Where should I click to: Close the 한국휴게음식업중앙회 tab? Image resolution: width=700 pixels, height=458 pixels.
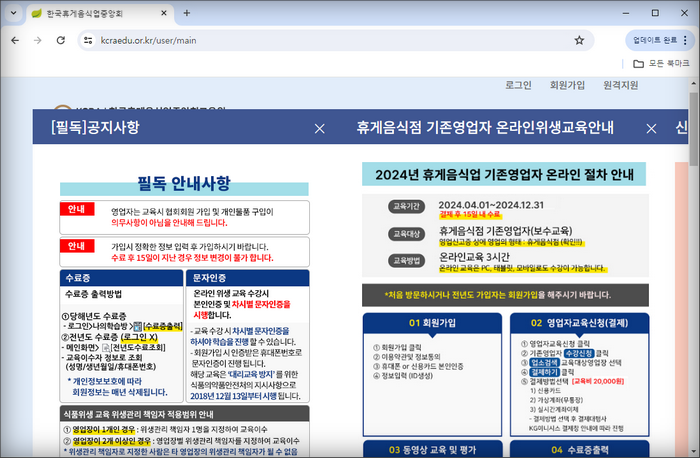(x=164, y=13)
